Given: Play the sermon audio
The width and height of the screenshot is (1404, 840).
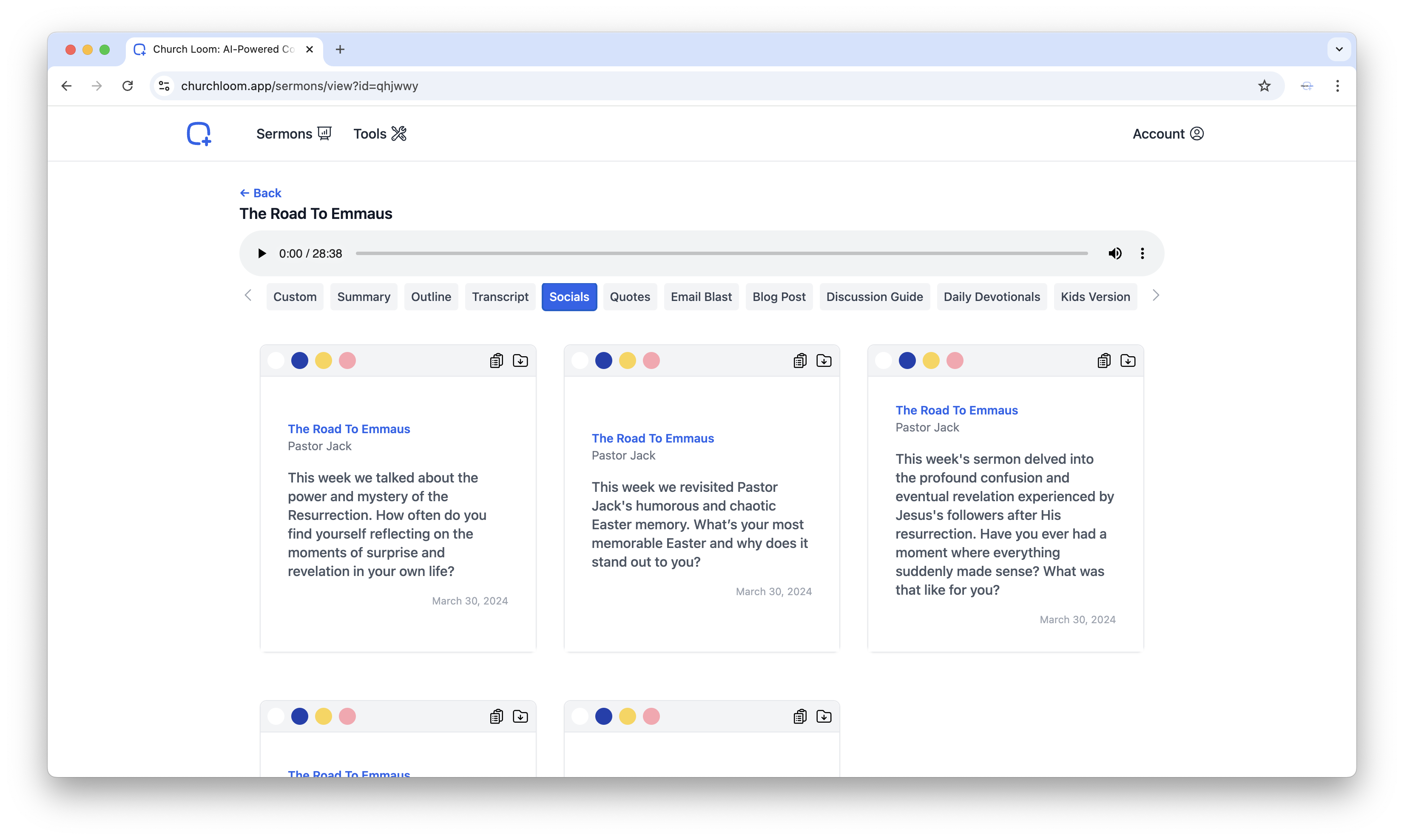Looking at the screenshot, I should 261,254.
